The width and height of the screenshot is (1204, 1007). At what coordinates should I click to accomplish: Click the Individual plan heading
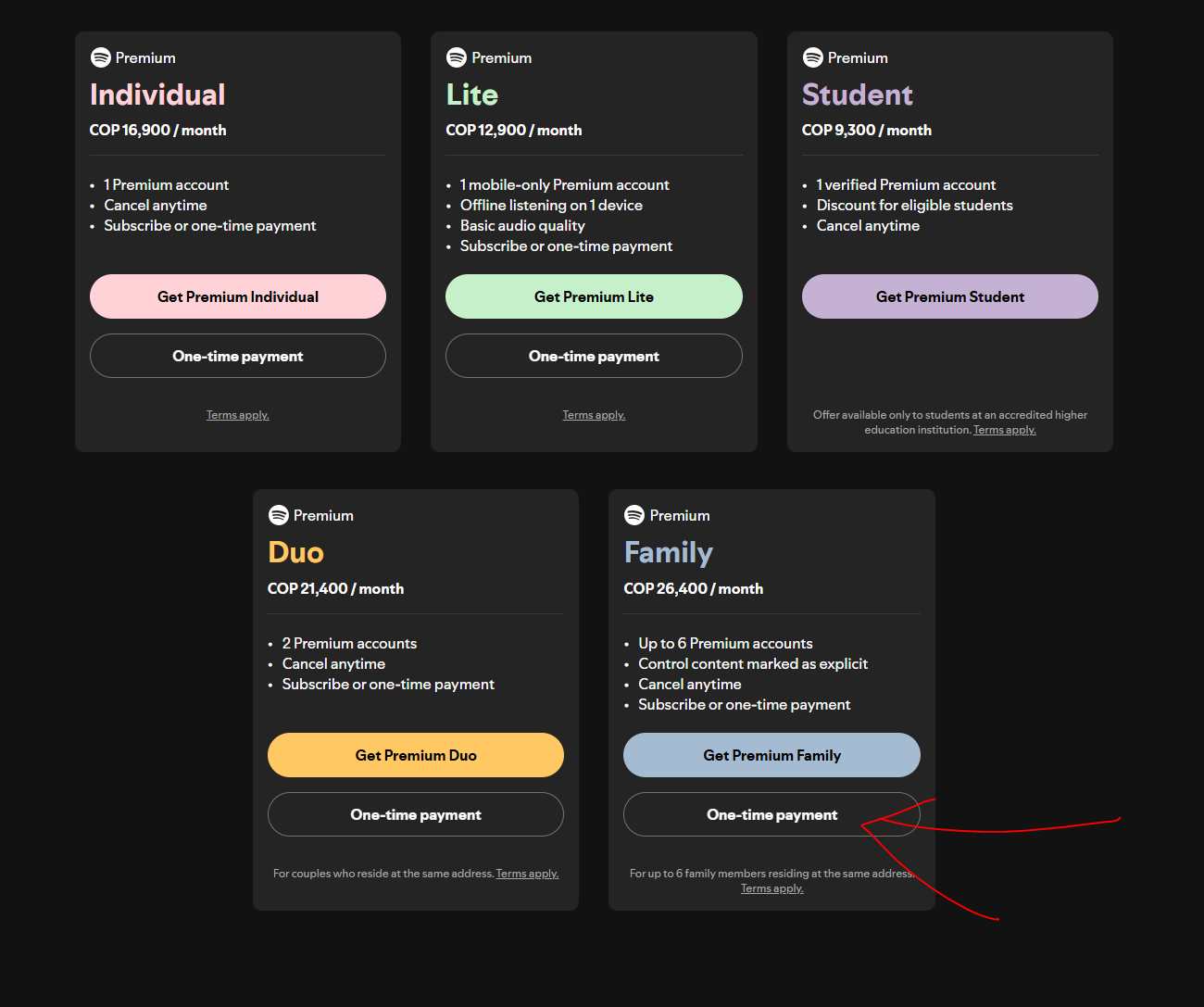tap(157, 94)
